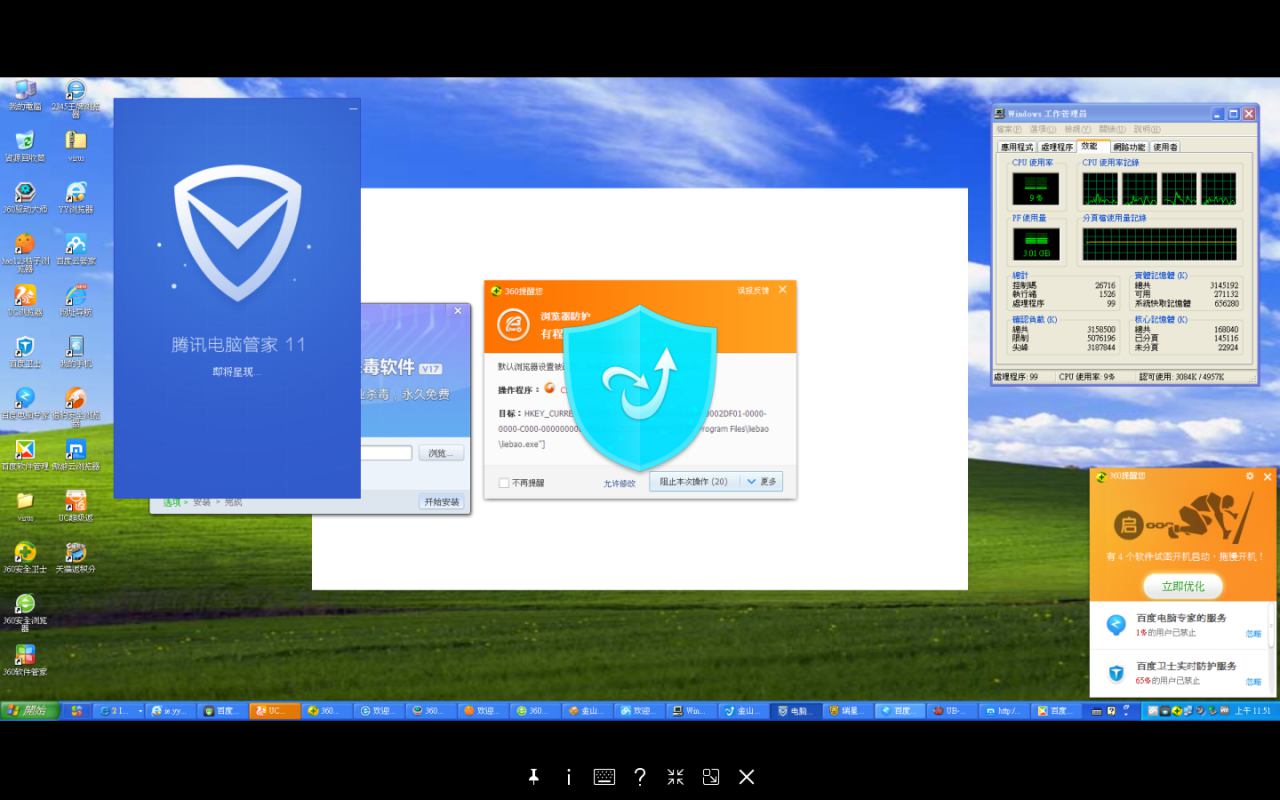Click the 浏览... button in the installer
Viewport: 1280px width, 800px height.
(441, 453)
